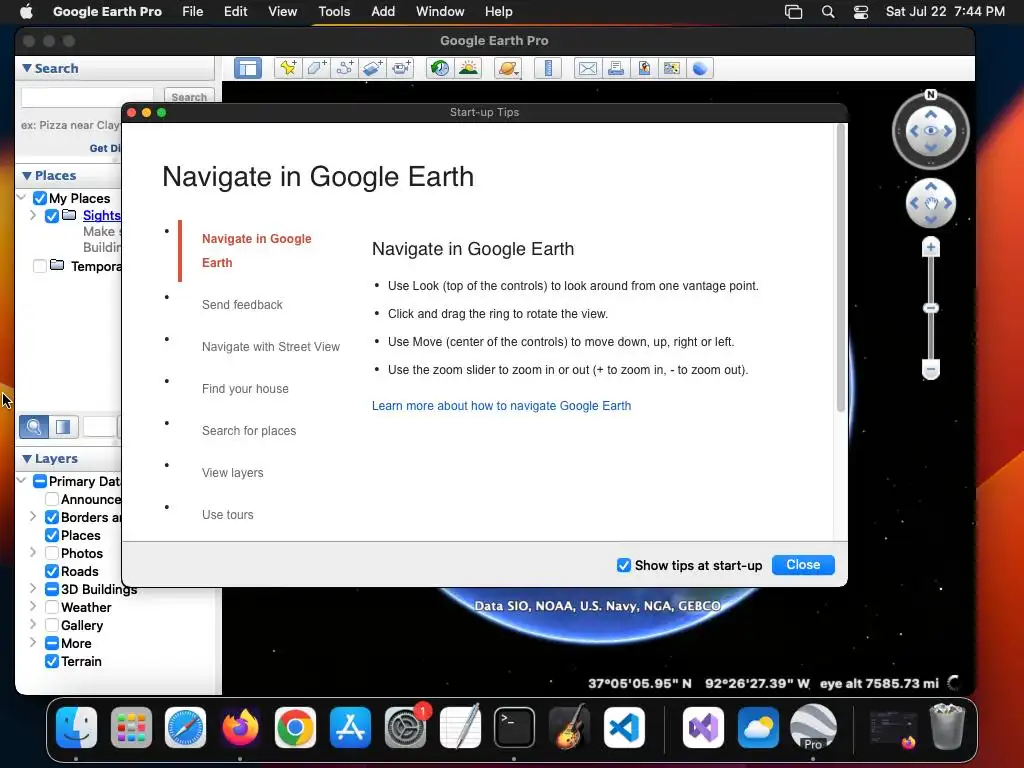Toggle the Temporary Places checkbox

[40, 266]
